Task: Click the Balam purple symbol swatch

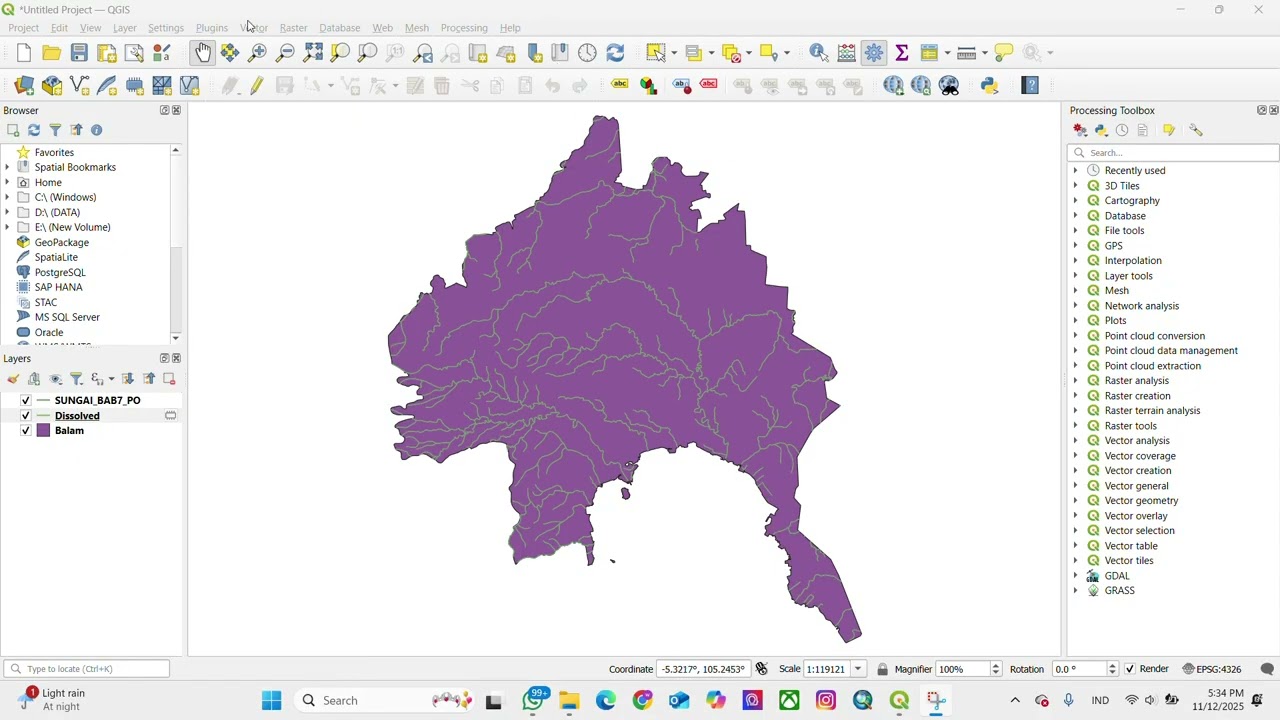Action: tap(44, 430)
